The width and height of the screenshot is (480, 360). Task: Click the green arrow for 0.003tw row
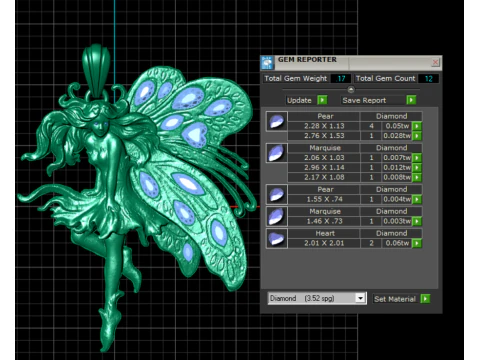tap(417, 221)
